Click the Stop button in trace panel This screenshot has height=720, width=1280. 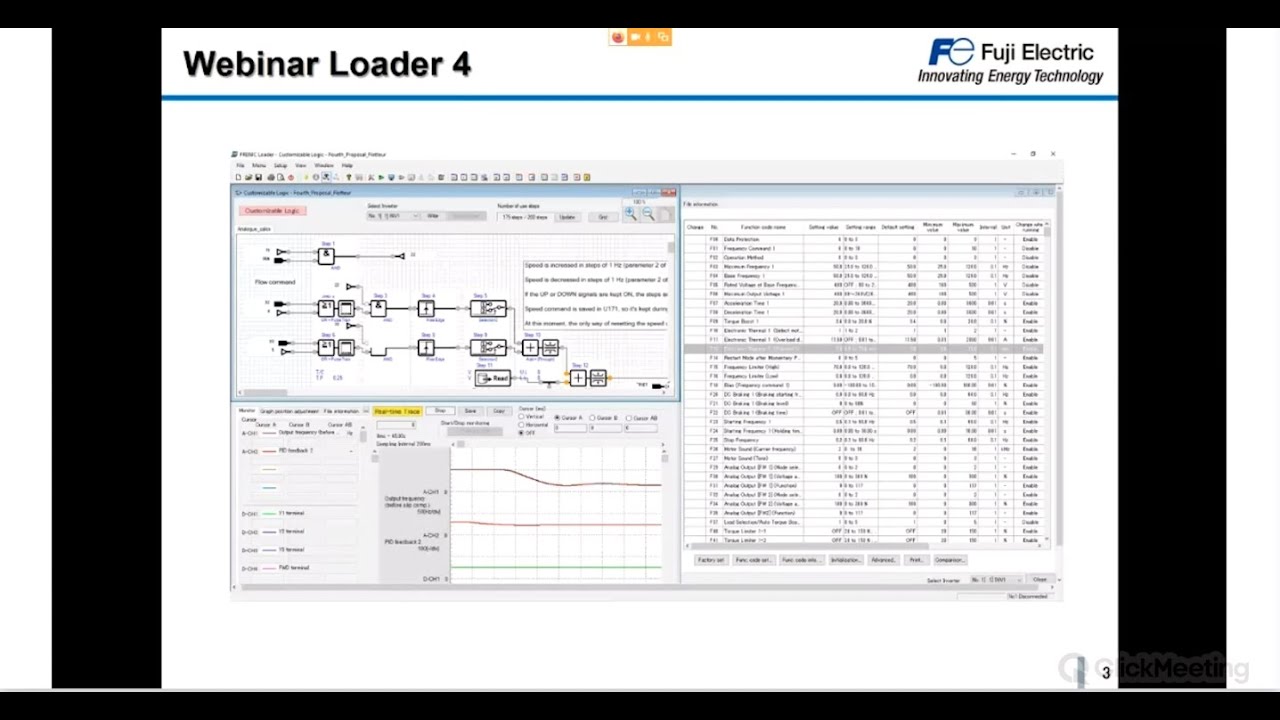tap(440, 411)
